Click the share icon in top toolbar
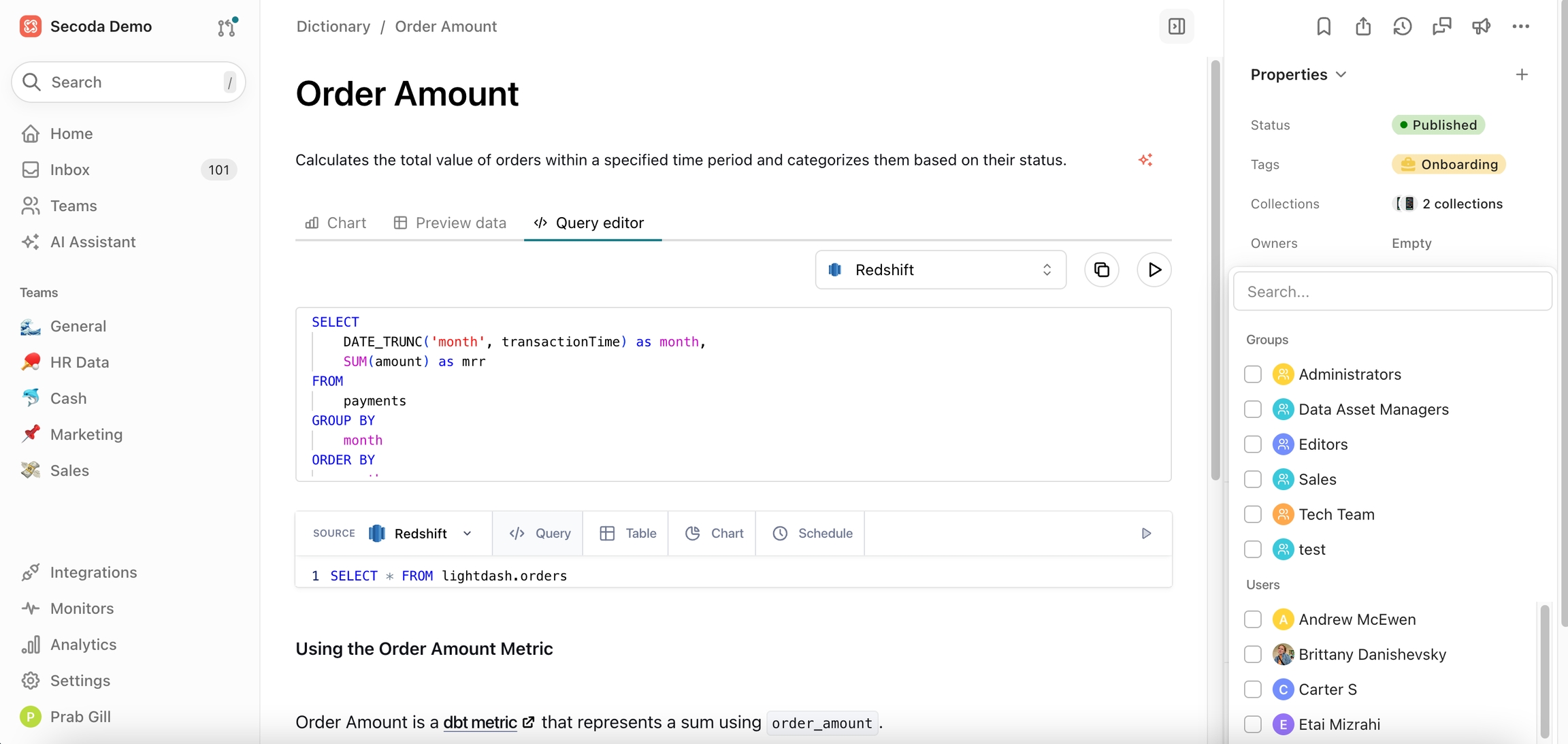The width and height of the screenshot is (1568, 744). (1362, 27)
